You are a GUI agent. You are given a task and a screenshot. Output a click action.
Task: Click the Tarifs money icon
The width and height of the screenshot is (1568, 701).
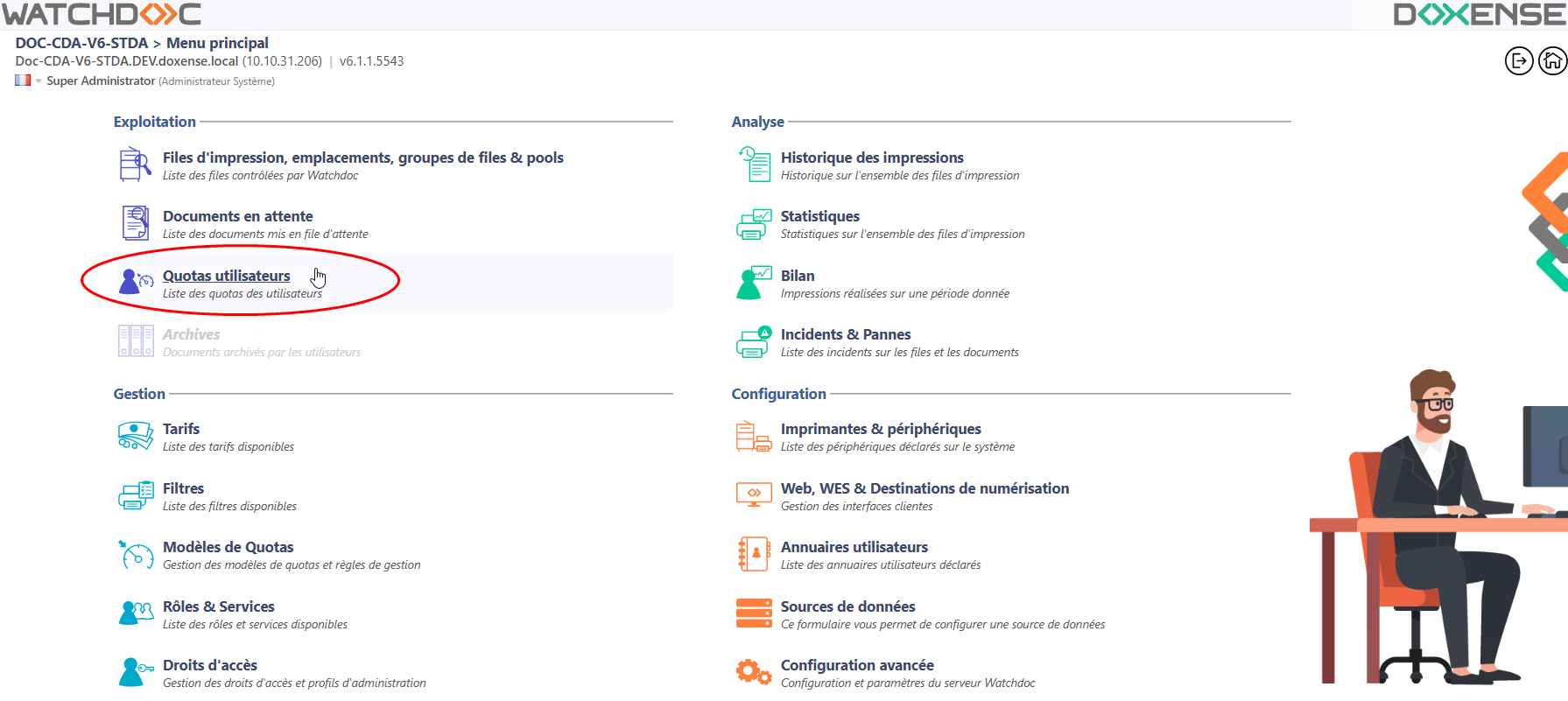136,436
